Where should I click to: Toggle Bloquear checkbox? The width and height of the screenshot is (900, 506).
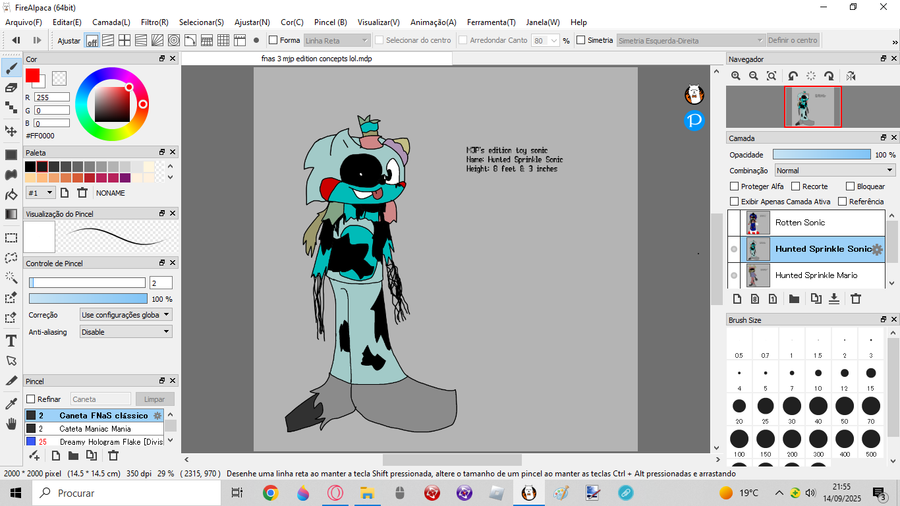click(x=850, y=186)
